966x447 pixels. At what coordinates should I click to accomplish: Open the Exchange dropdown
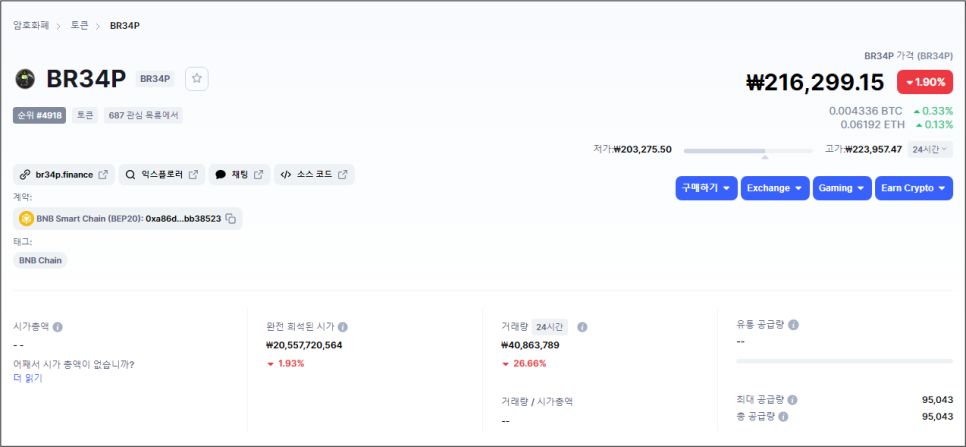[775, 188]
